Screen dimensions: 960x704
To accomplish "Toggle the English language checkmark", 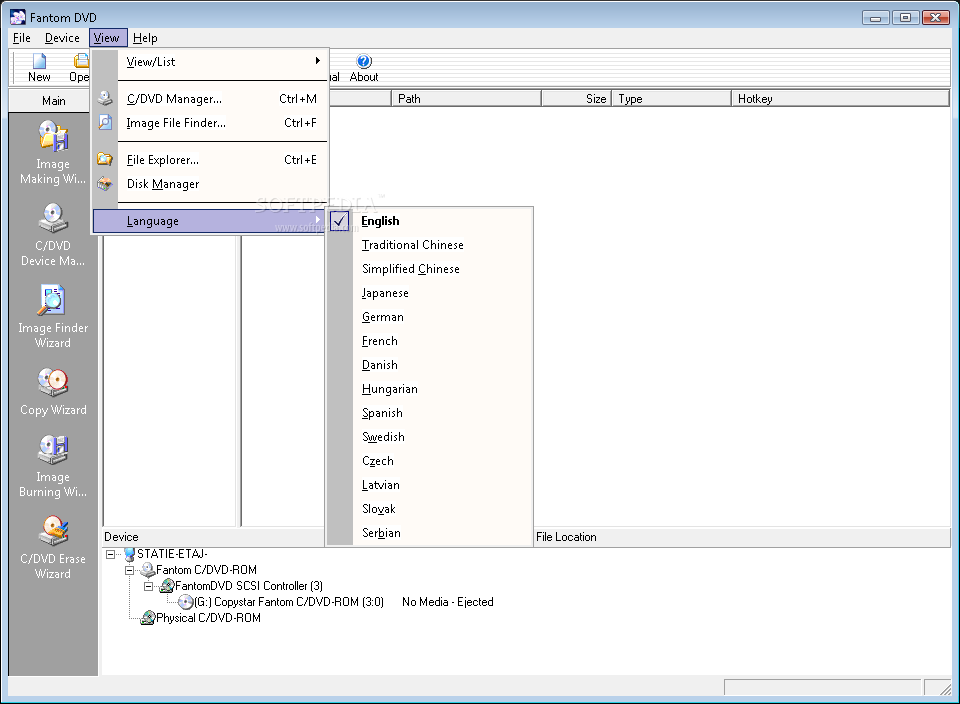I will tap(340, 220).
